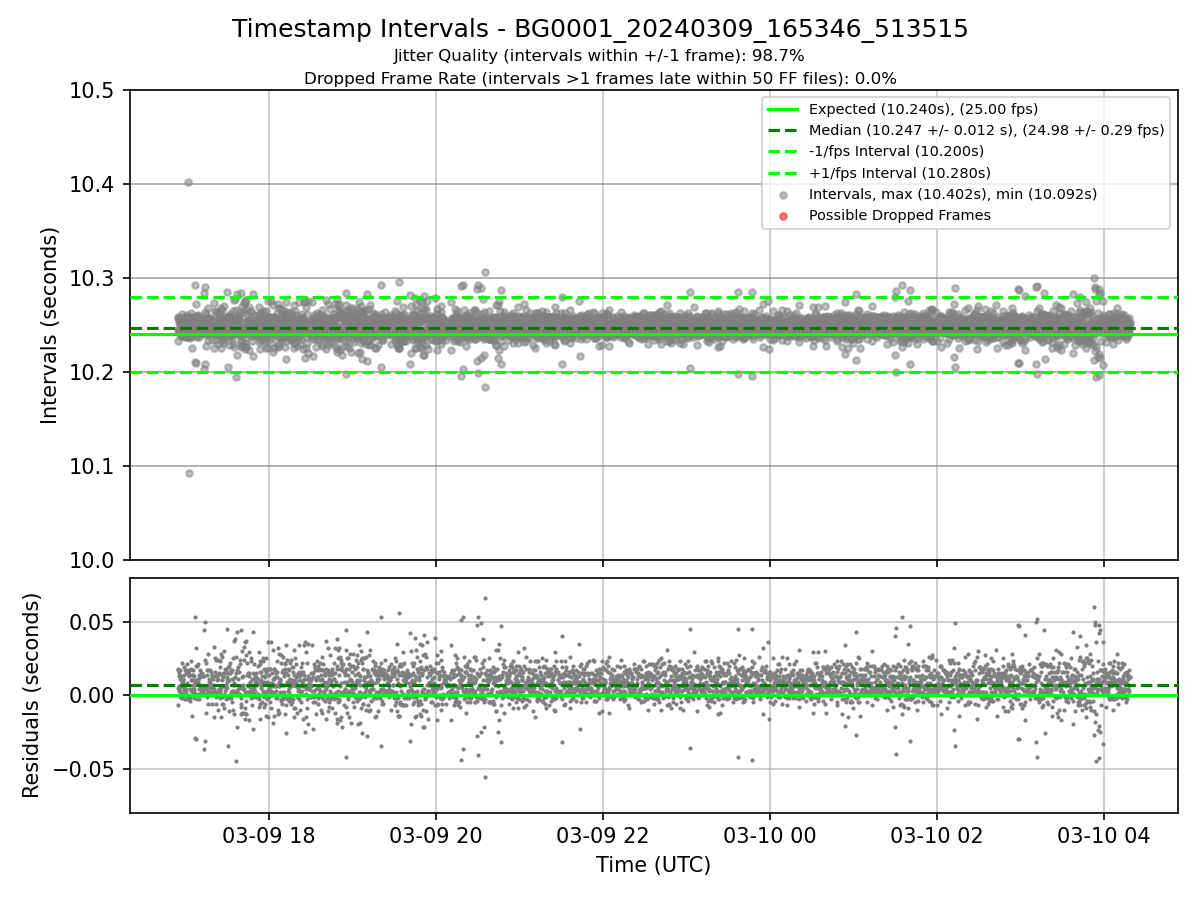Click legend text '-1/fps Interval (10.200s)'
The width and height of the screenshot is (1200, 900).
click(896, 151)
